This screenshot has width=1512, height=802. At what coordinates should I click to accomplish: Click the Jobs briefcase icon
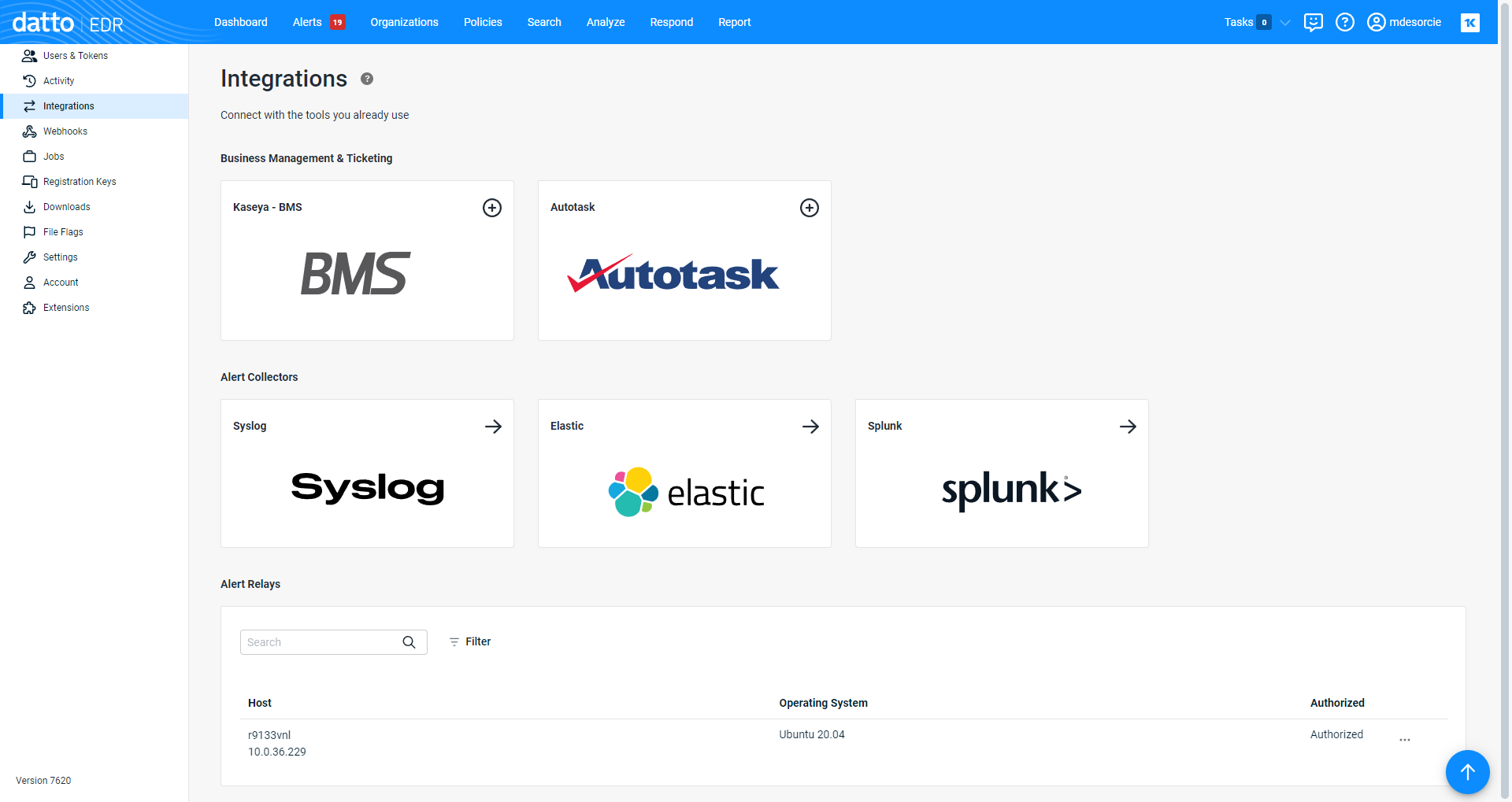pyautogui.click(x=30, y=157)
